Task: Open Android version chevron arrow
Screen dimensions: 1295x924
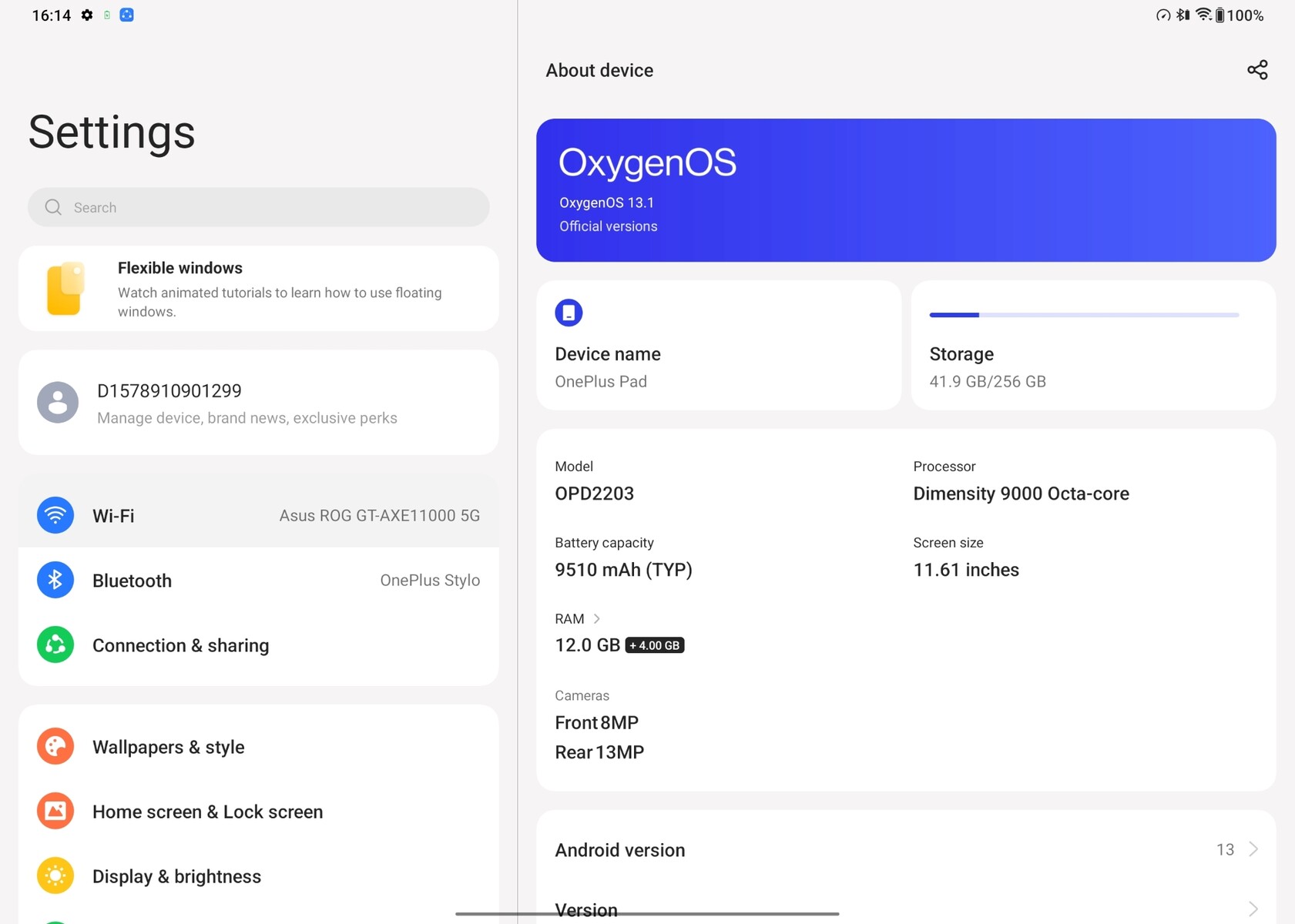Action: (1253, 849)
